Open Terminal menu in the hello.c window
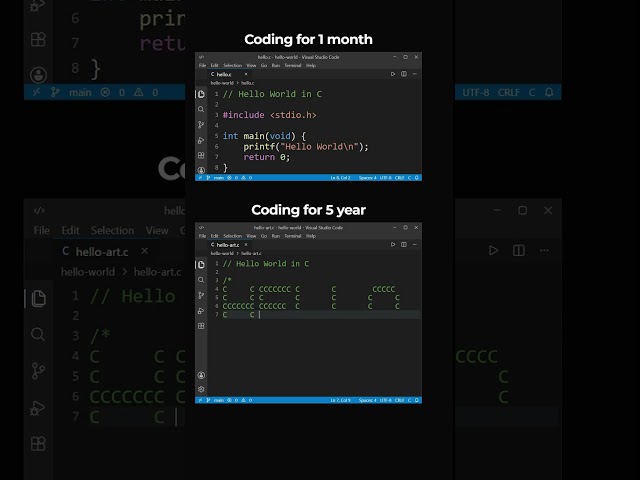 (293, 65)
